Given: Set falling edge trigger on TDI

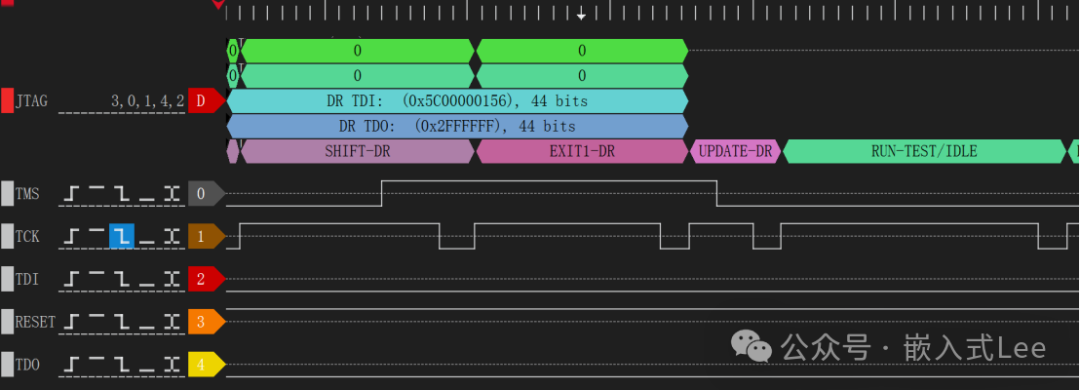Looking at the screenshot, I should tap(123, 279).
